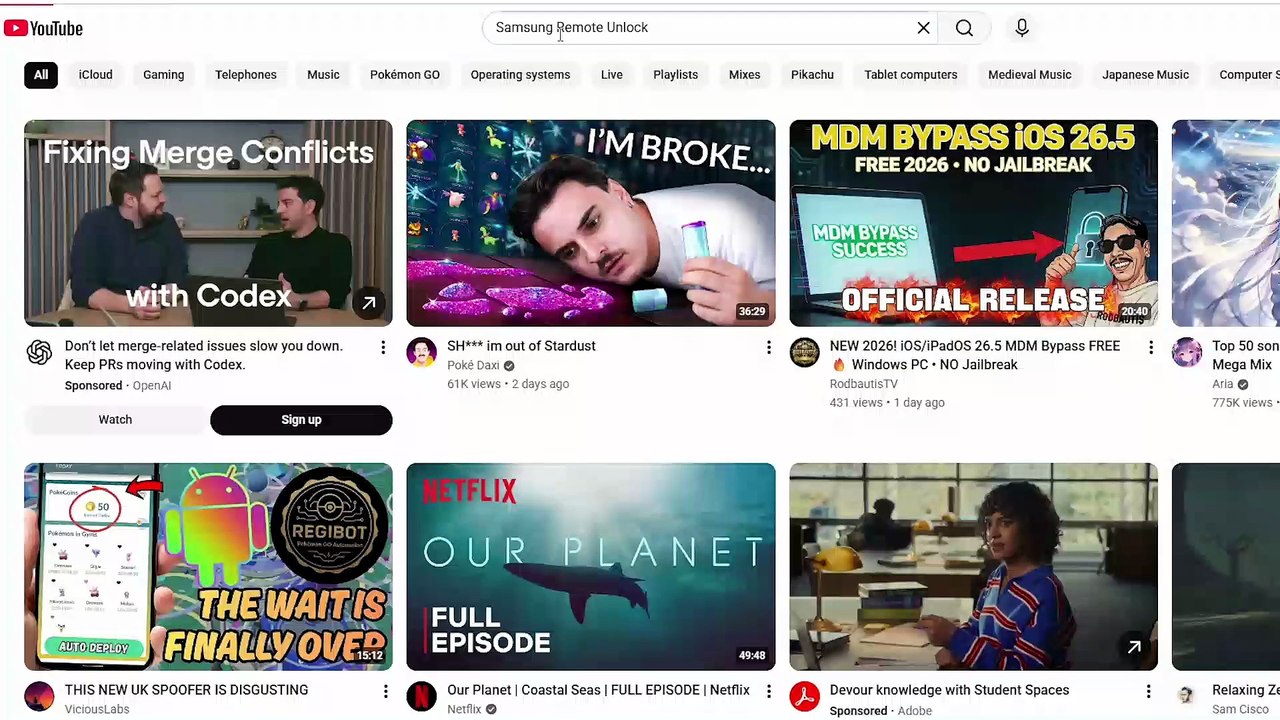Open the 'NEW 2026! iOS/iPadOS 26.5 MDM Bypass' title
1280x720 pixels.
975,355
